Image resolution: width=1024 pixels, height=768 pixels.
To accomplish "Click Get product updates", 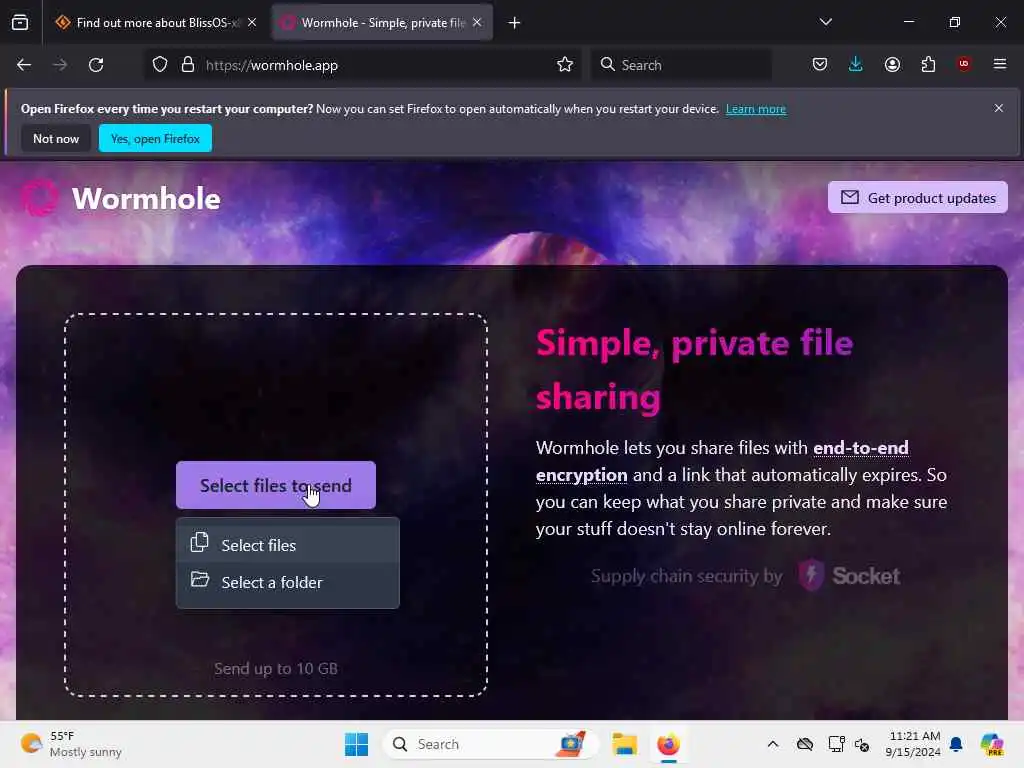I will [x=918, y=197].
